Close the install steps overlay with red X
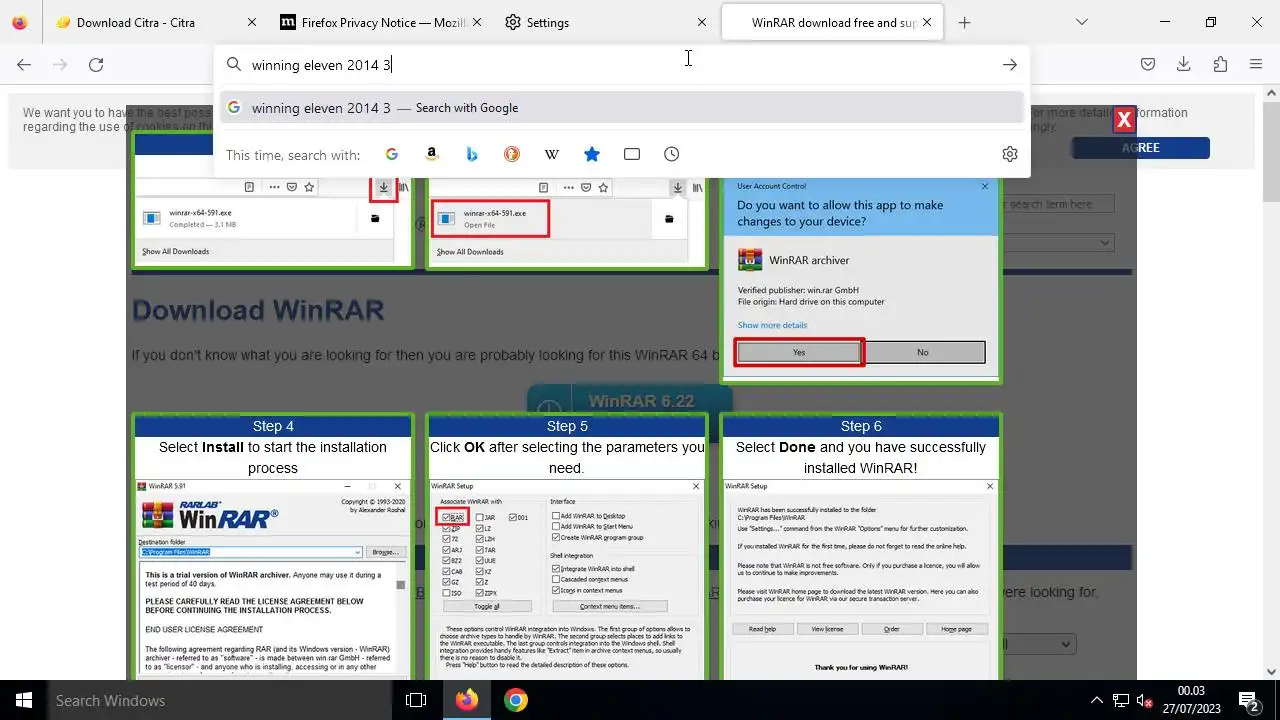This screenshot has height=720, width=1280. (x=1124, y=120)
